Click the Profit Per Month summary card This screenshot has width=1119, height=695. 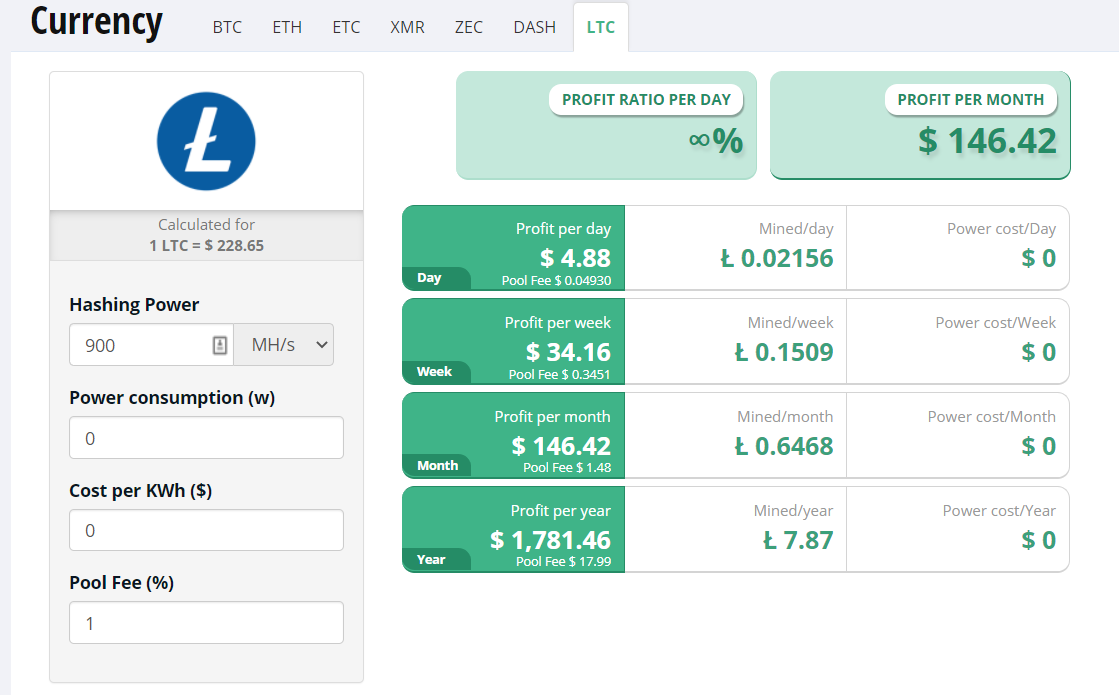pos(920,125)
